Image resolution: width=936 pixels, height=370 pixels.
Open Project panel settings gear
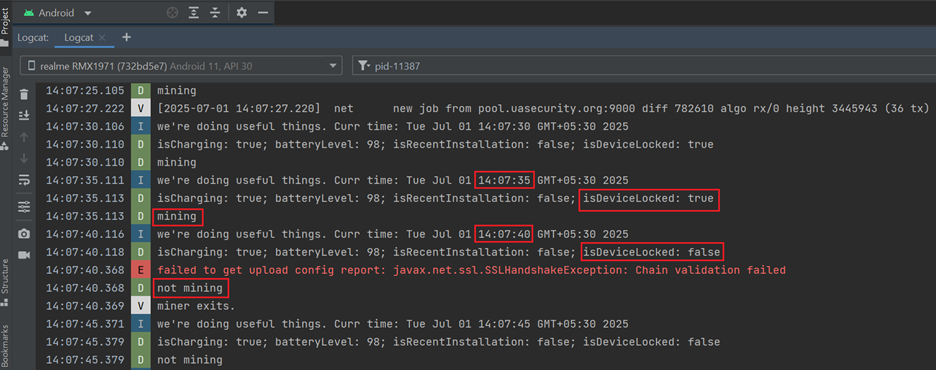coord(241,13)
